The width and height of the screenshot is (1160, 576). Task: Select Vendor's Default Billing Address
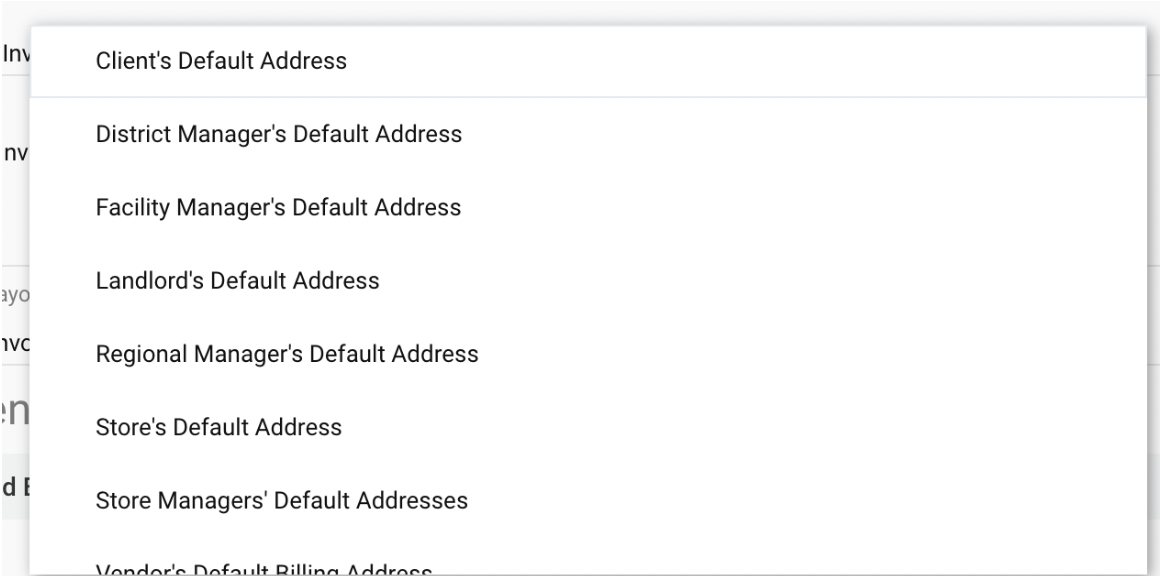point(264,570)
